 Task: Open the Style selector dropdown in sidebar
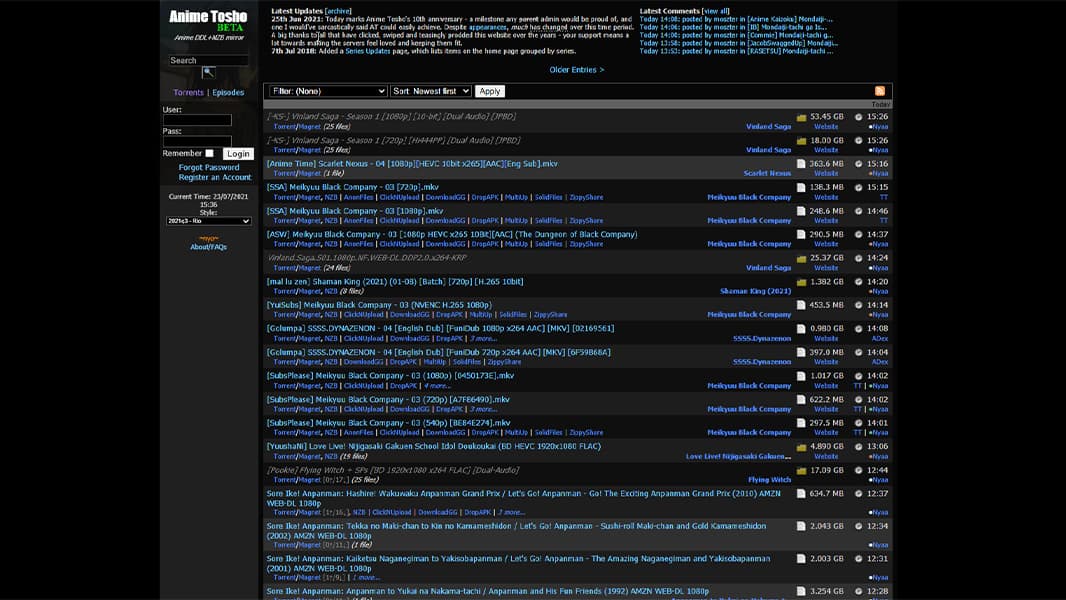(209, 221)
